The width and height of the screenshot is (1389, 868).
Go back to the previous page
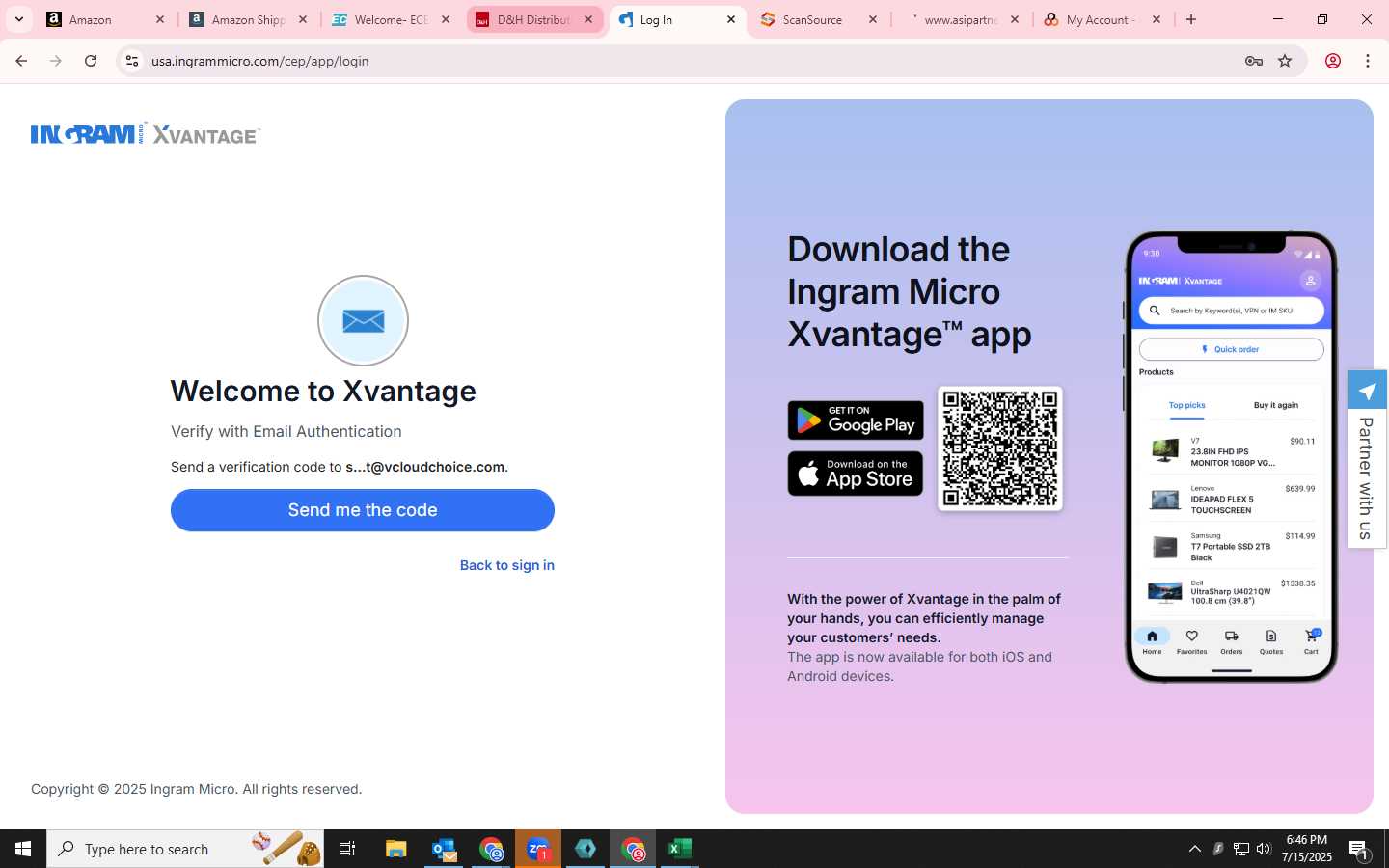pyautogui.click(x=21, y=61)
